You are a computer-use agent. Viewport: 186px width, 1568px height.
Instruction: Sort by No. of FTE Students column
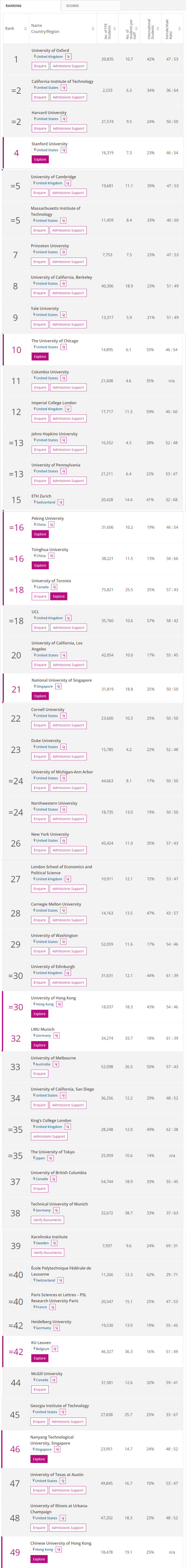(115, 28)
